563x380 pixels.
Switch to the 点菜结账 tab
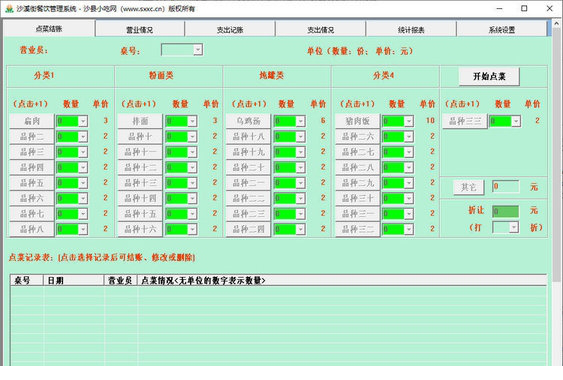pyautogui.click(x=49, y=29)
